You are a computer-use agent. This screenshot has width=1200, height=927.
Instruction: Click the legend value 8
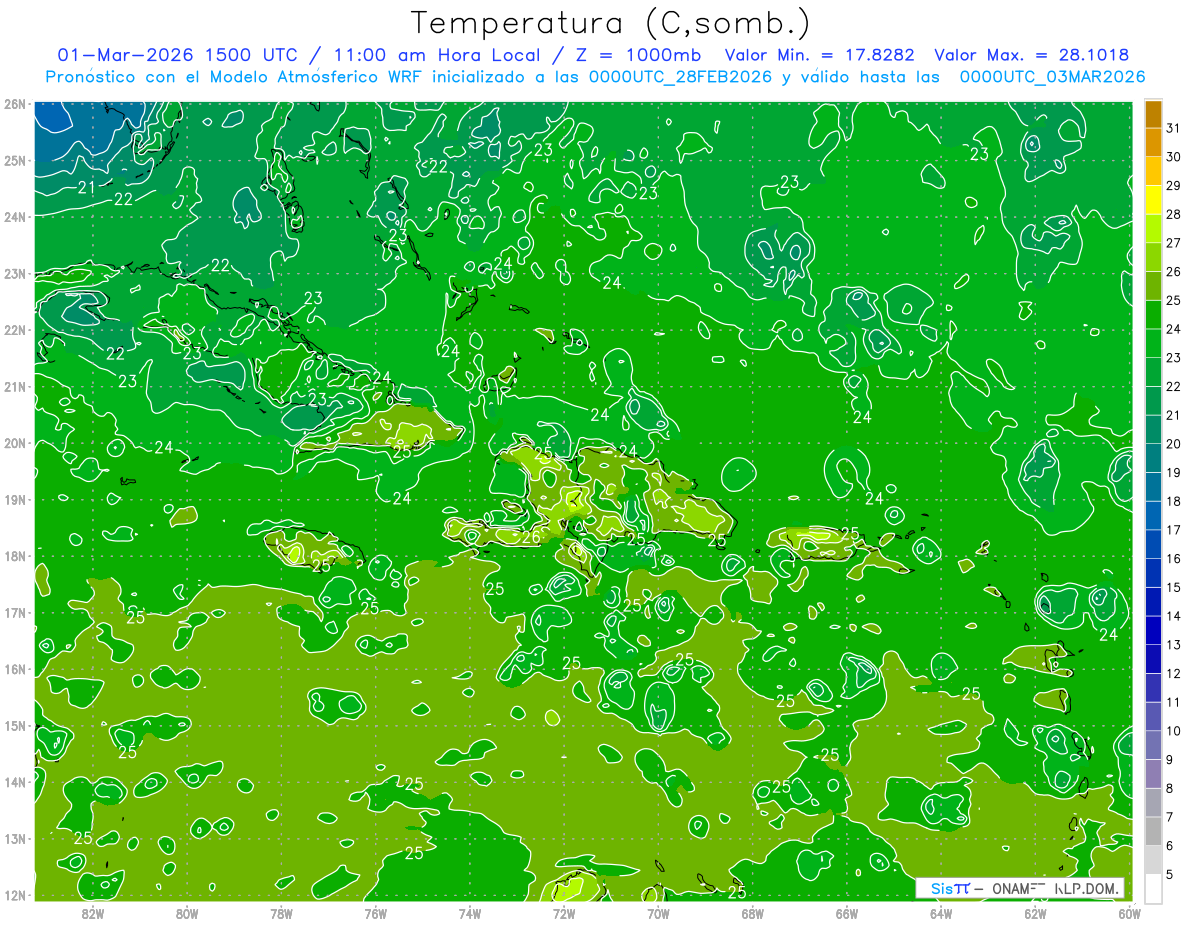coord(1170,788)
